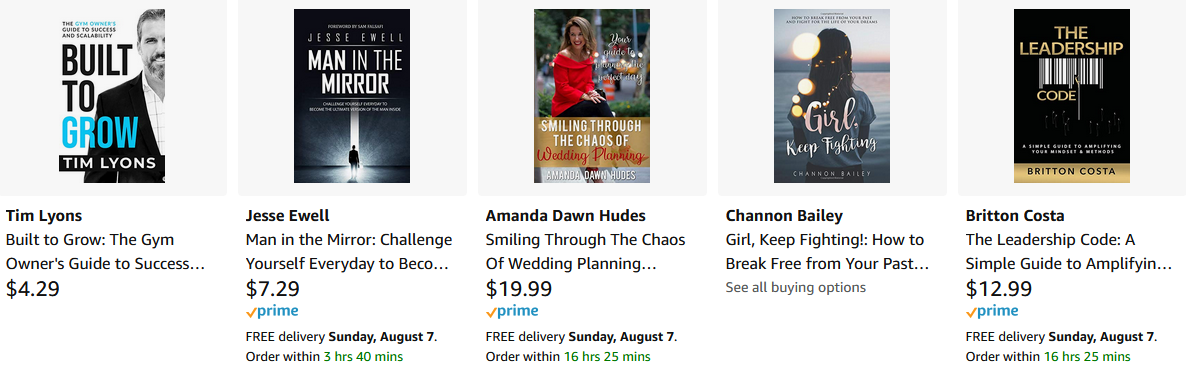Select the $7.29 price
The width and height of the screenshot is (1186, 381).
[273, 290]
